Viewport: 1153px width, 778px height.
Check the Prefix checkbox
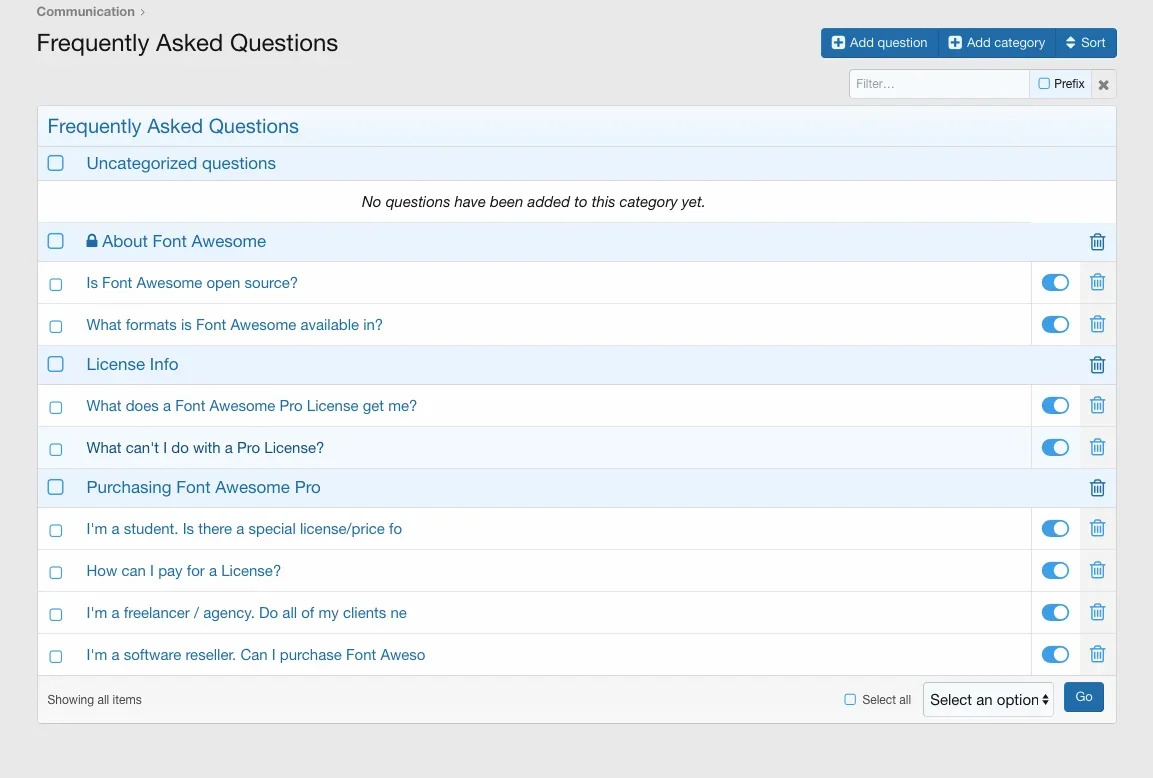point(1044,84)
